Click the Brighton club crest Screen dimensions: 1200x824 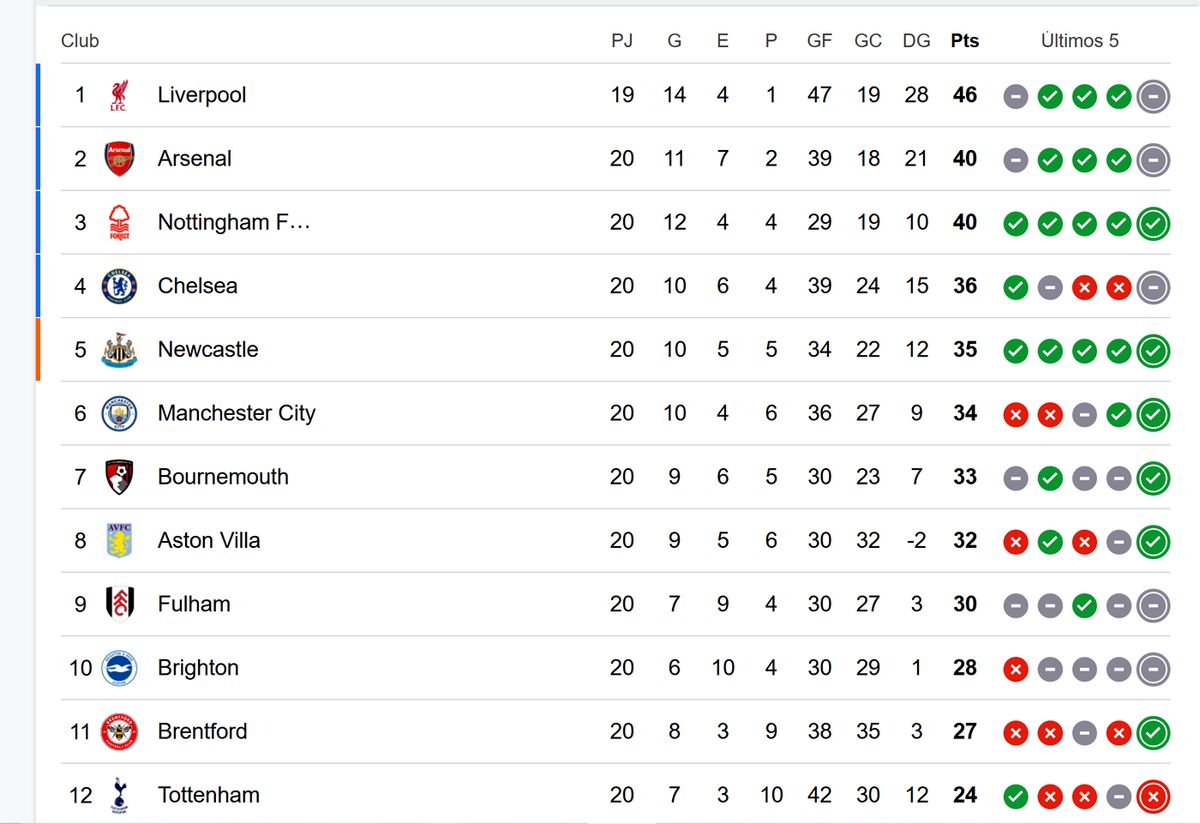pyautogui.click(x=119, y=668)
